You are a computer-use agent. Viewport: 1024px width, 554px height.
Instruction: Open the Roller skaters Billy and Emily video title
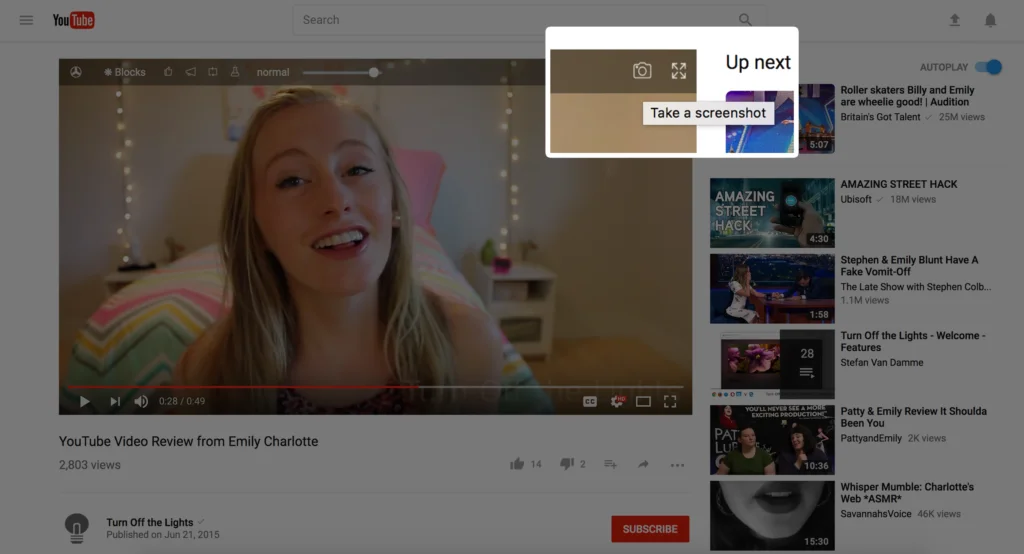[907, 95]
